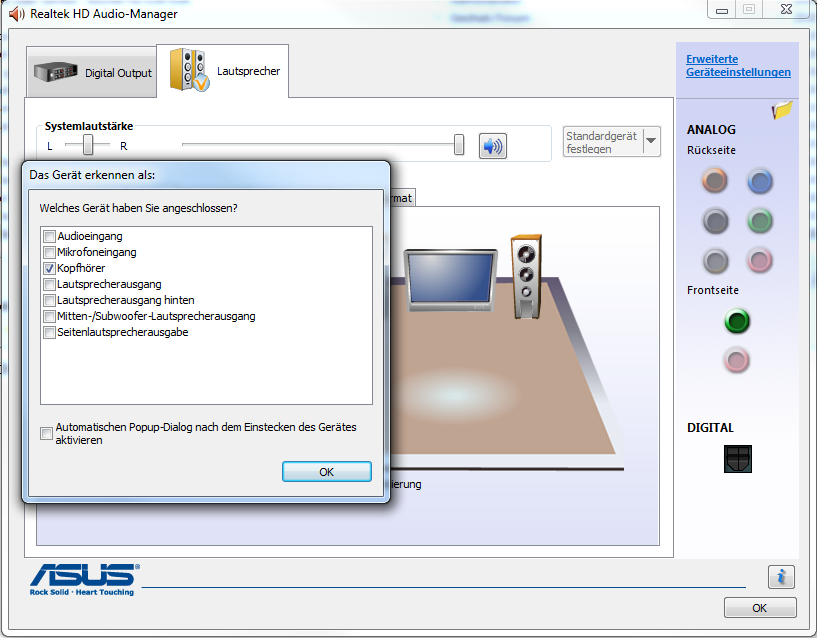The width and height of the screenshot is (817, 638).
Task: Click the blue rear-panel line-in jack
Action: tap(760, 181)
